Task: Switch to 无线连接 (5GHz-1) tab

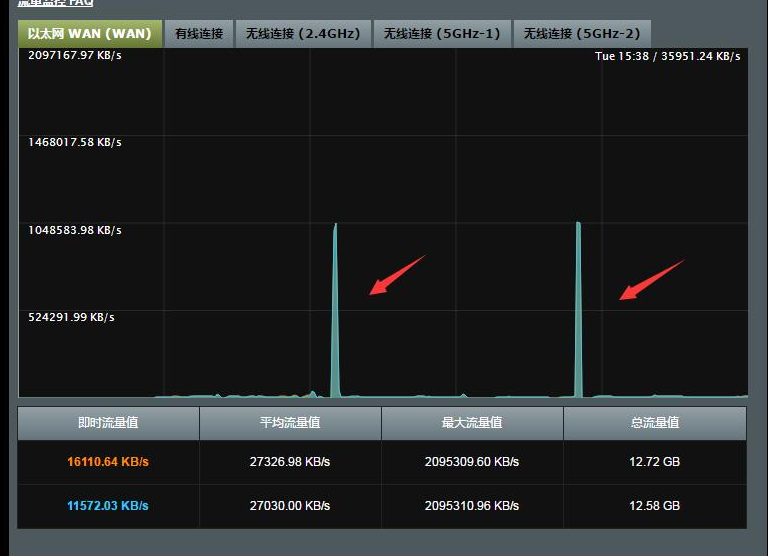Action: tap(442, 34)
